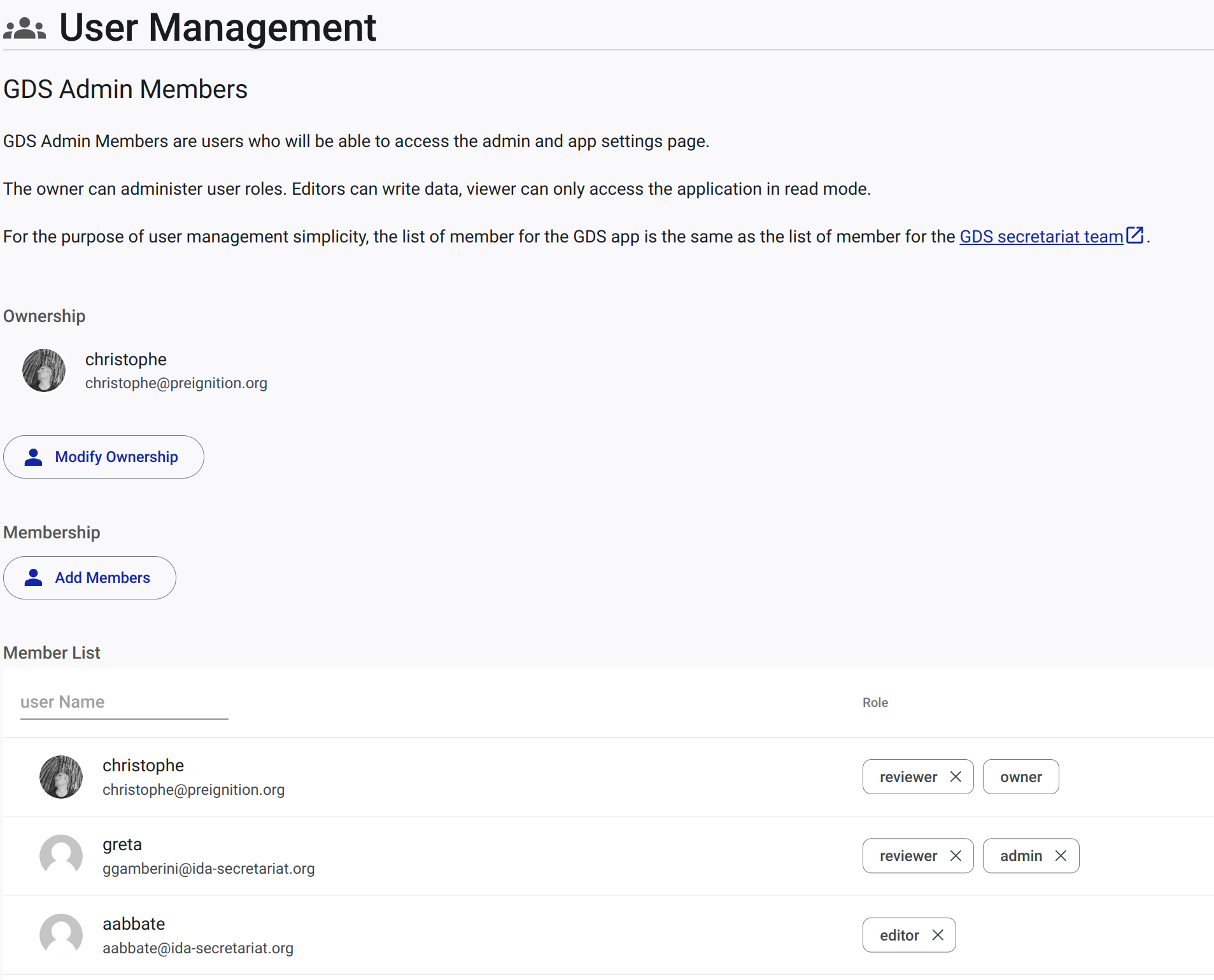Image resolution: width=1214 pixels, height=980 pixels.
Task: Click the User Management group icon
Action: coord(25,29)
